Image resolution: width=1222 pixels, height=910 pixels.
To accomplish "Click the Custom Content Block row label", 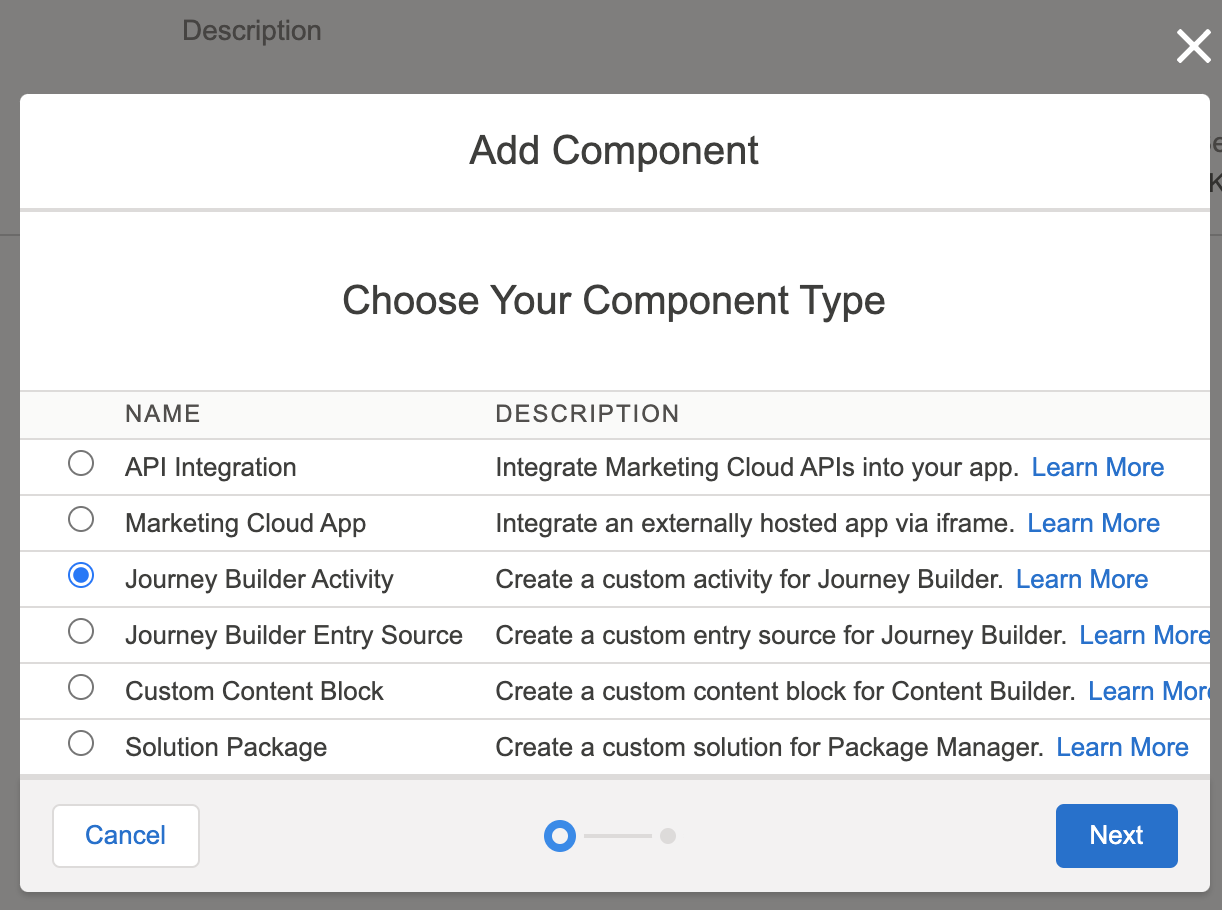I will [x=254, y=691].
